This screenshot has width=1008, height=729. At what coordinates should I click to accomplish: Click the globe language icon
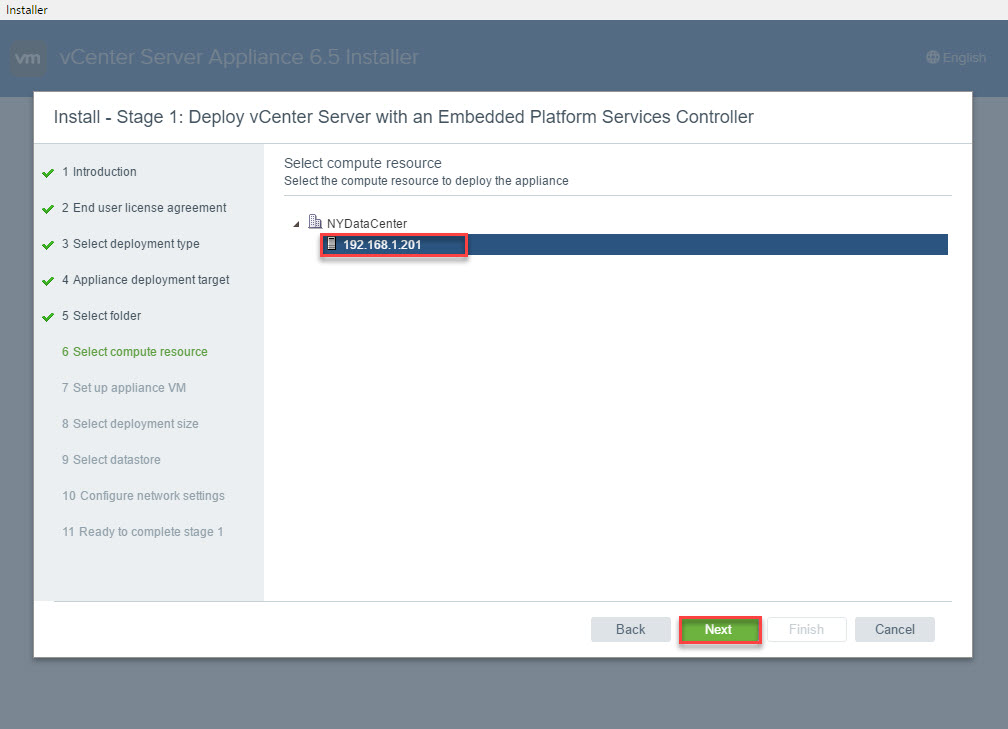pos(933,58)
